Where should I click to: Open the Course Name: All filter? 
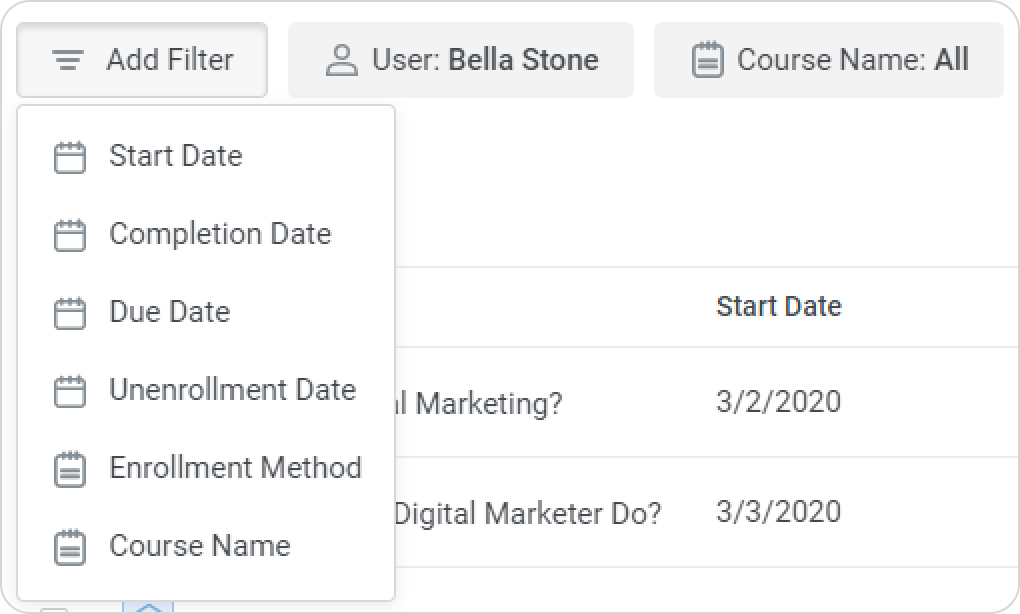(x=828, y=60)
